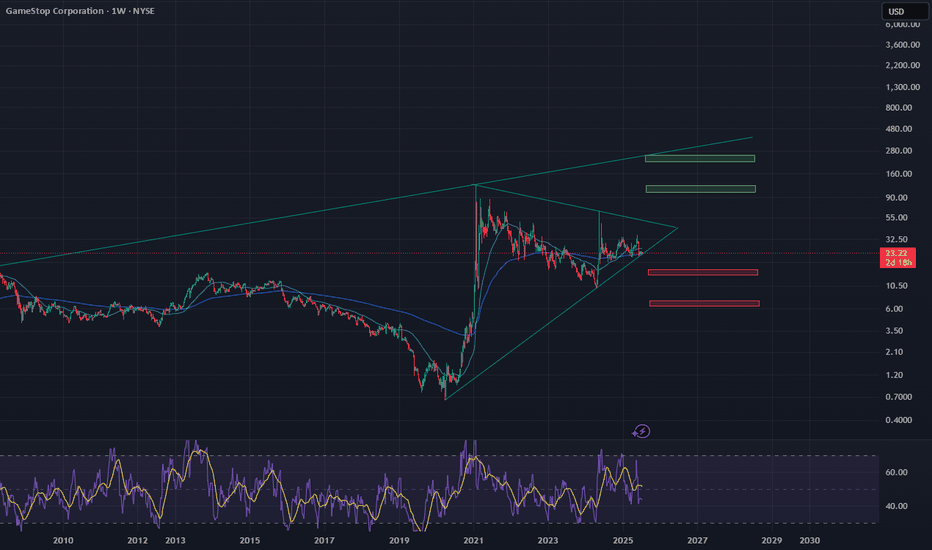Select the lower red rectangle near 6.00

point(704,303)
